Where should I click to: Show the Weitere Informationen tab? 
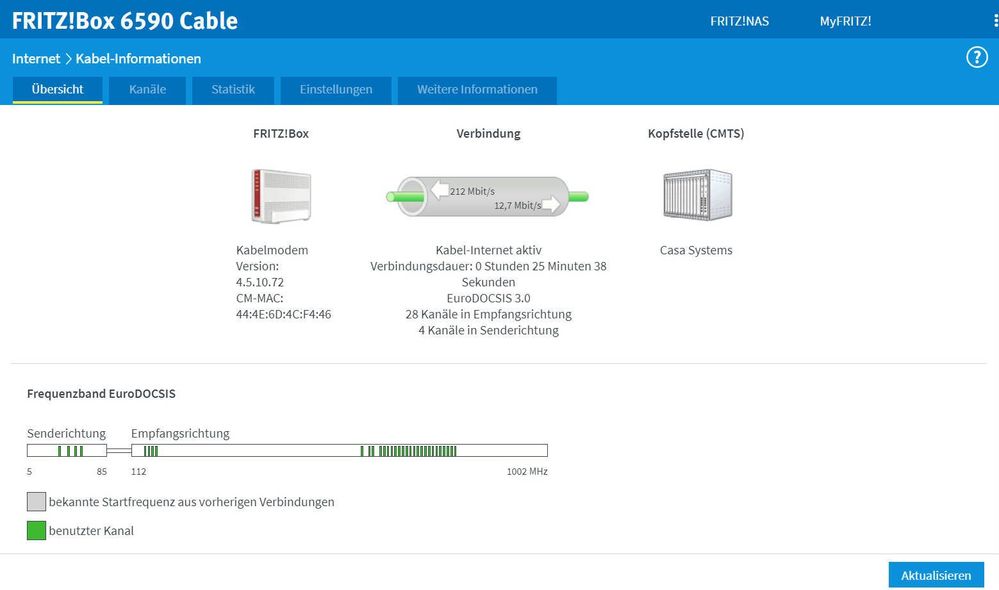pos(477,89)
